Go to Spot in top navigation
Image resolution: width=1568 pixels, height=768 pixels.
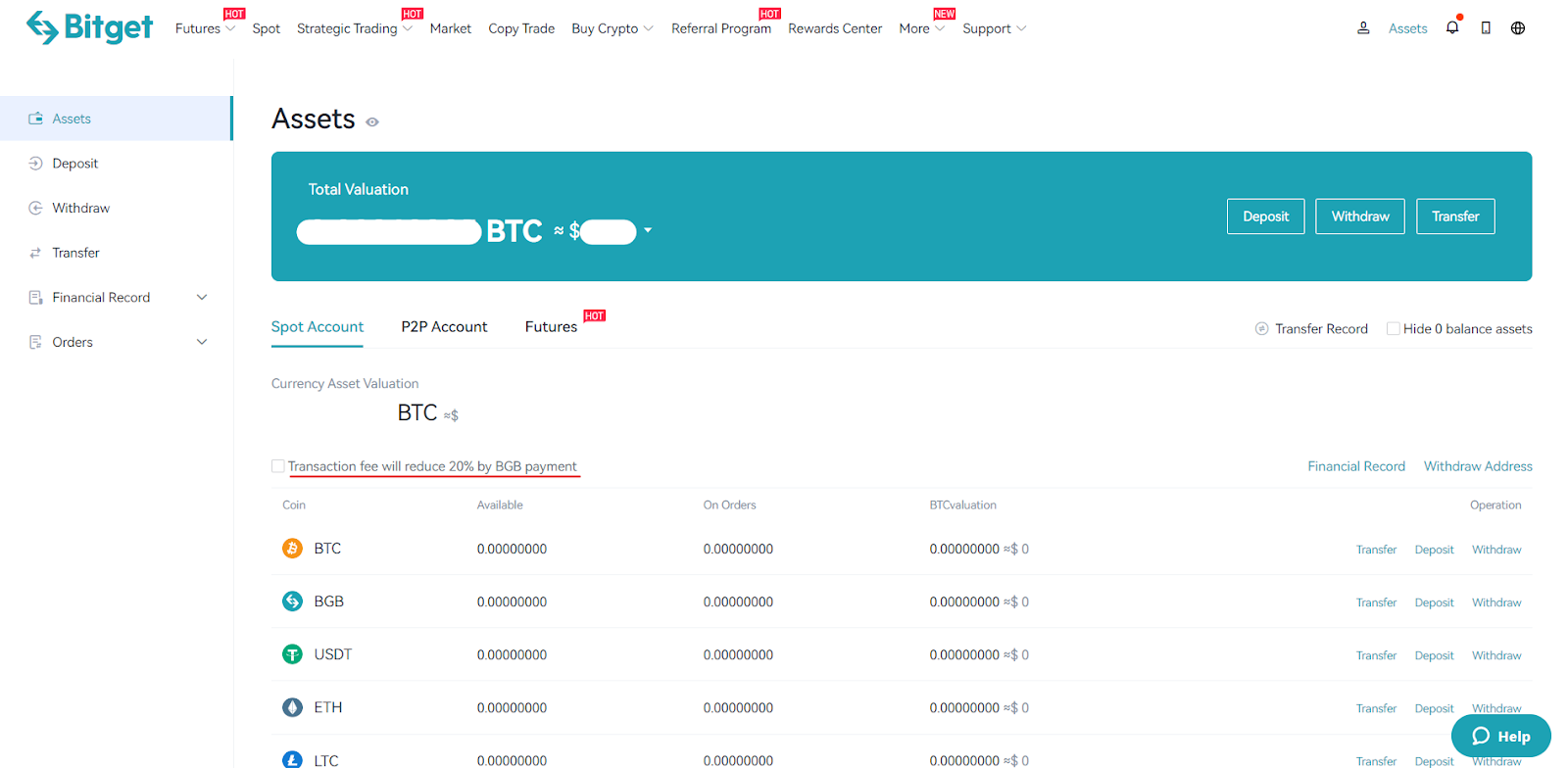pyautogui.click(x=266, y=28)
